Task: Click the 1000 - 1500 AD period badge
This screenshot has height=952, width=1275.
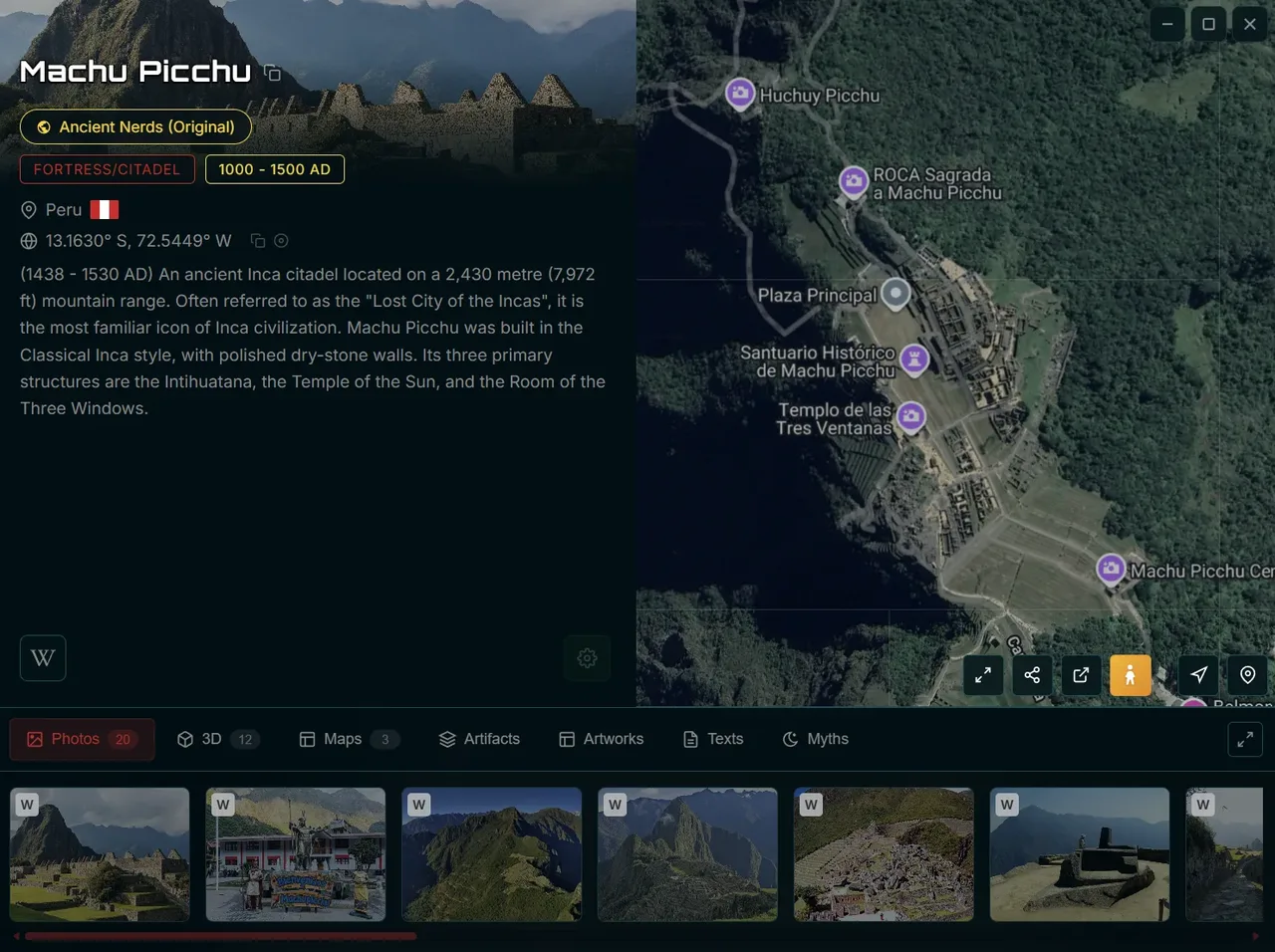Action: [x=275, y=169]
